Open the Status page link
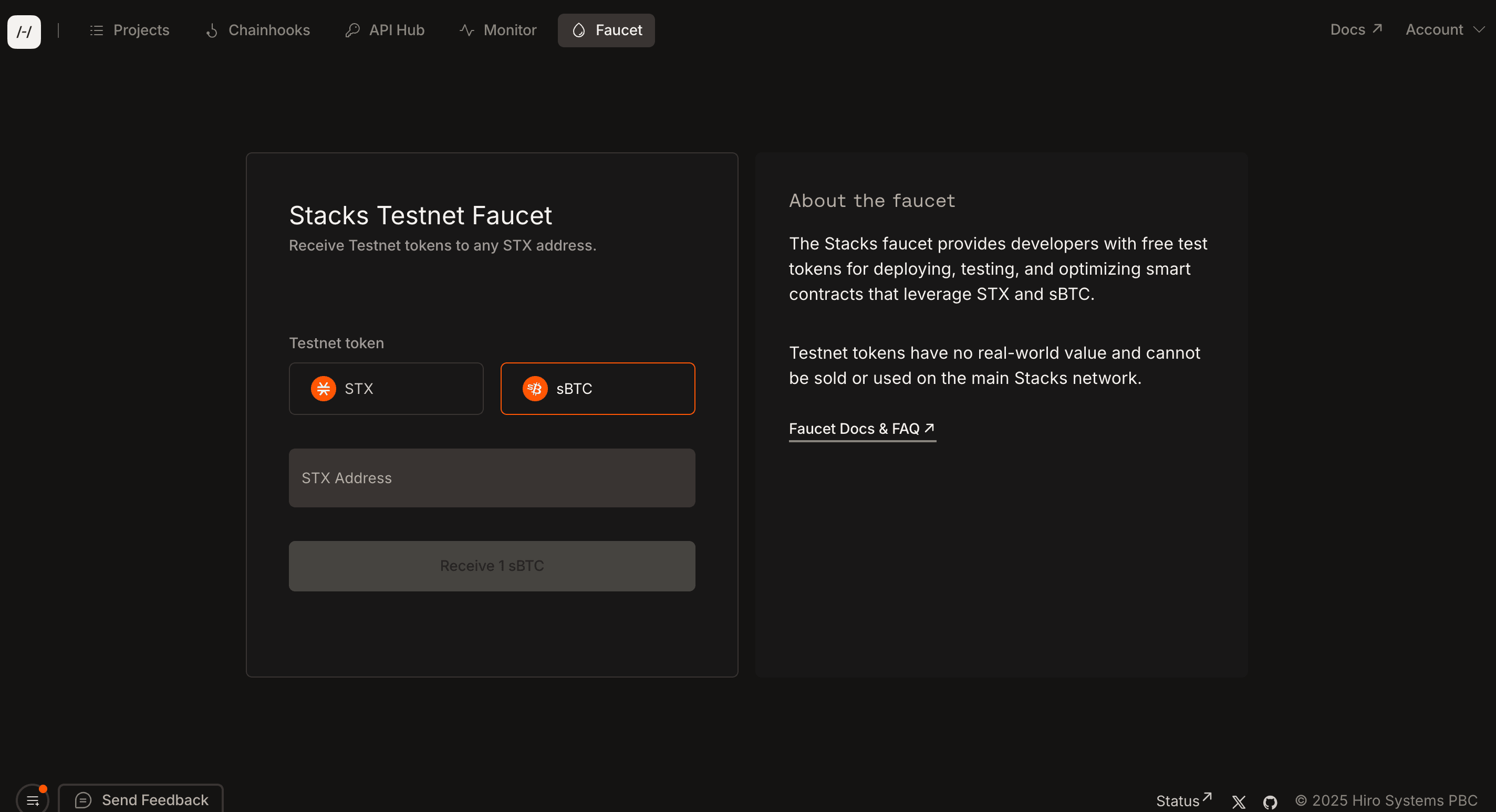Viewport: 1496px width, 812px height. click(x=1183, y=800)
